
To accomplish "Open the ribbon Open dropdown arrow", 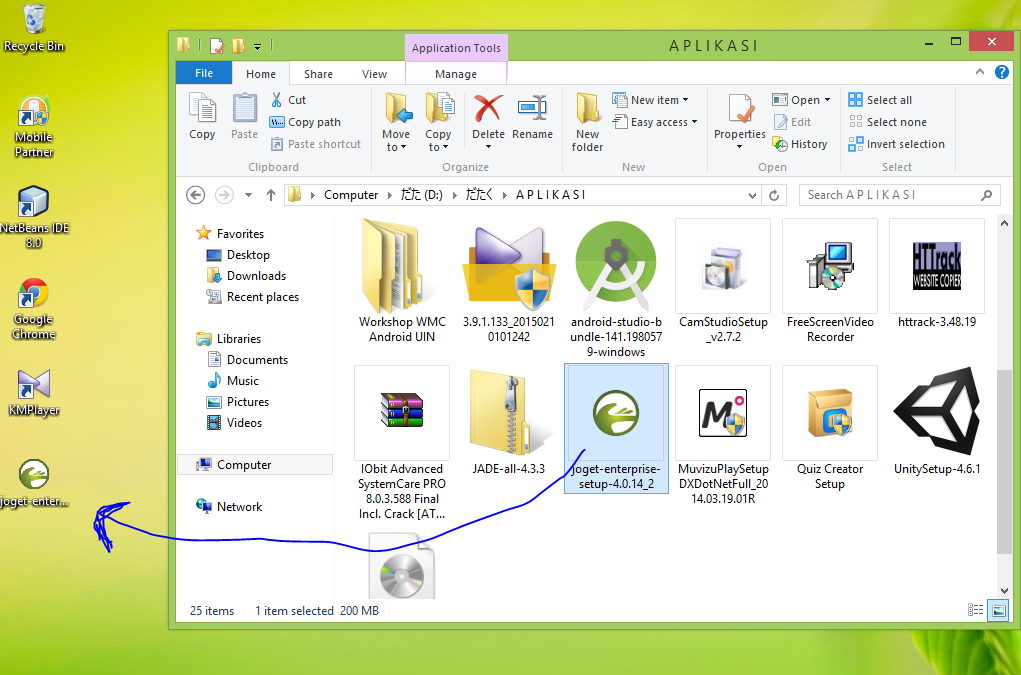I will point(828,100).
